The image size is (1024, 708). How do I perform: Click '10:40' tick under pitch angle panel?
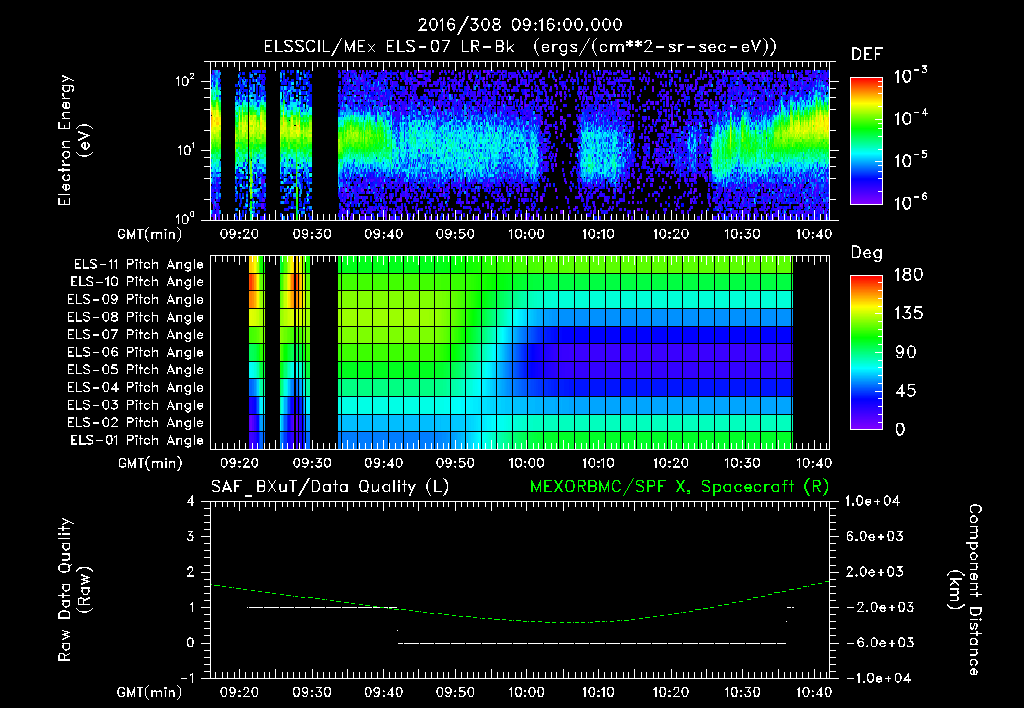coord(814,463)
